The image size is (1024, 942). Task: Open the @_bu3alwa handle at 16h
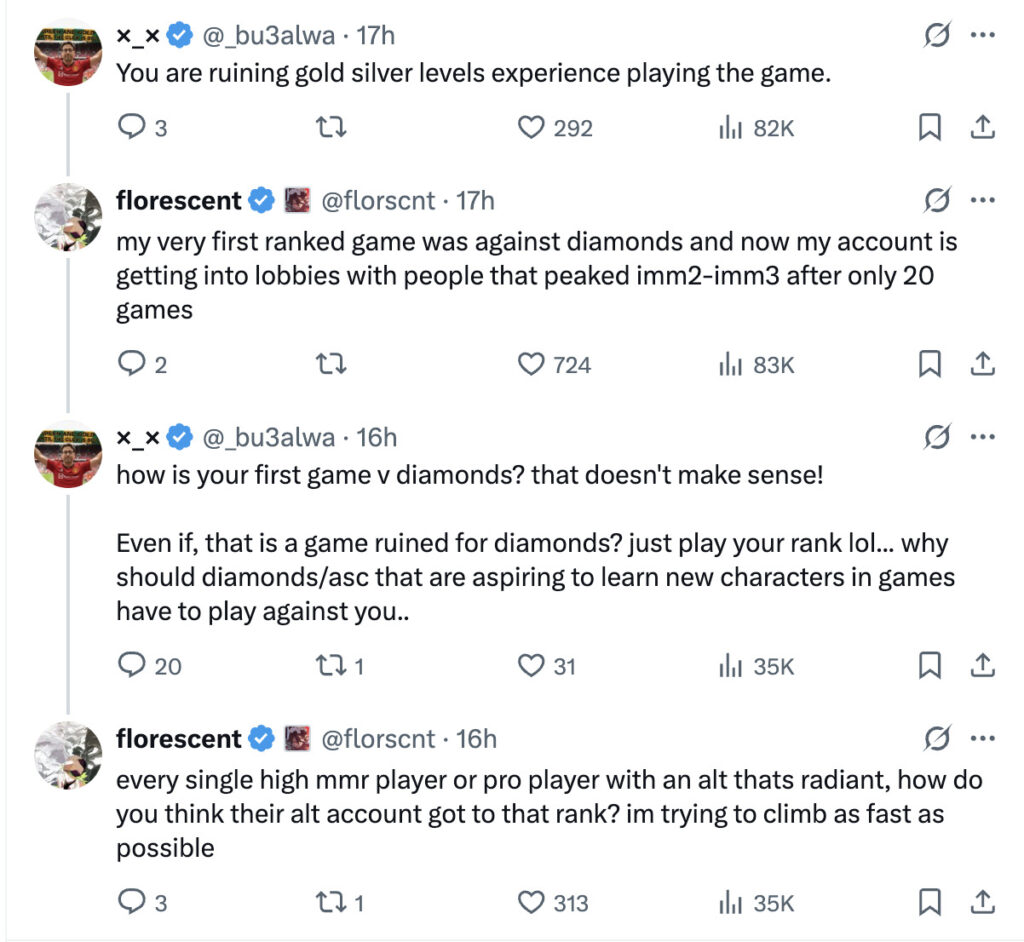pos(270,437)
